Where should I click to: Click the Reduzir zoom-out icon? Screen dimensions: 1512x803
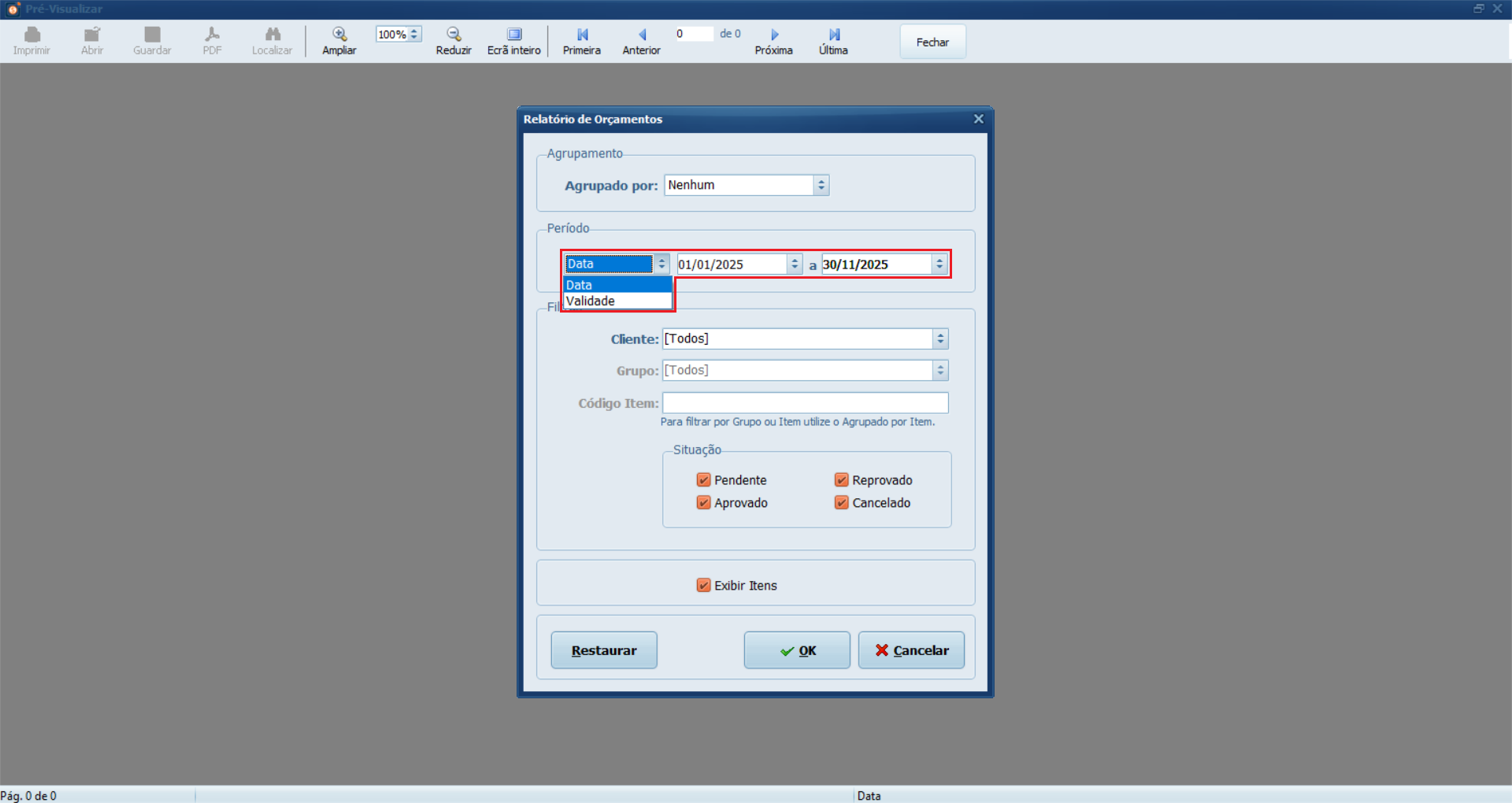pos(454,35)
